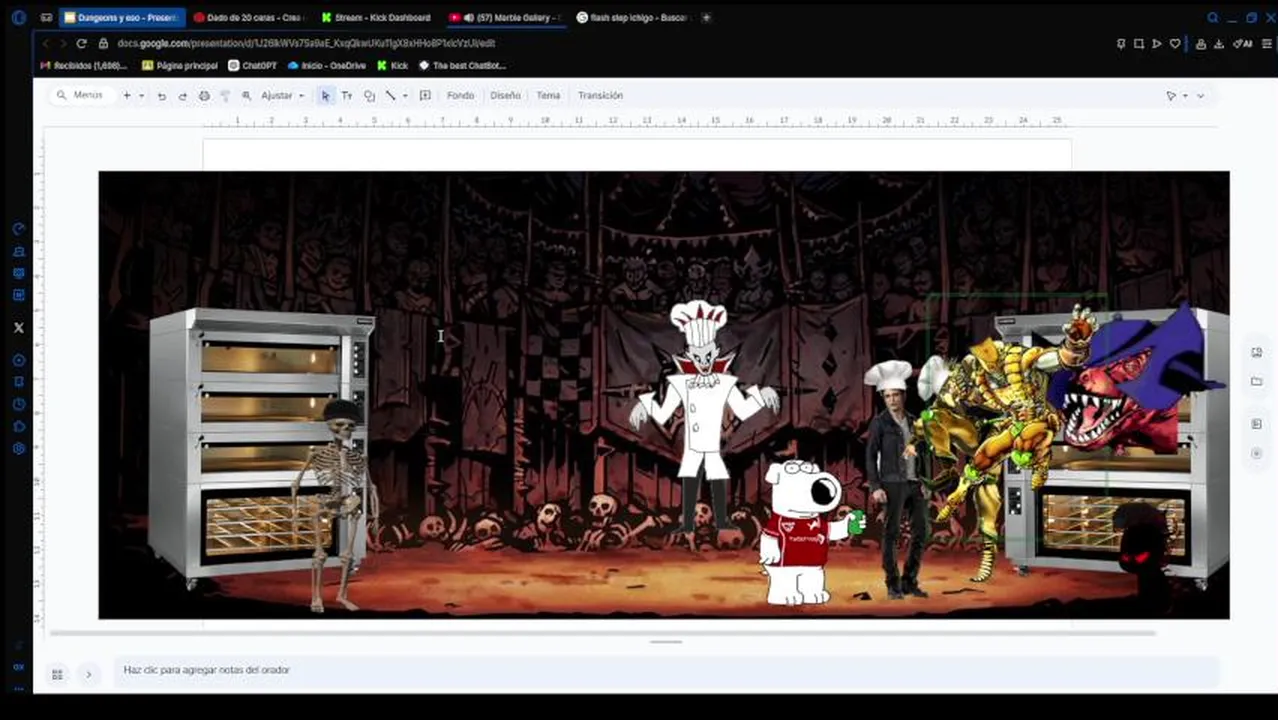Open a new browser tab with plus
Screen dimensions: 1278x720
point(706,18)
